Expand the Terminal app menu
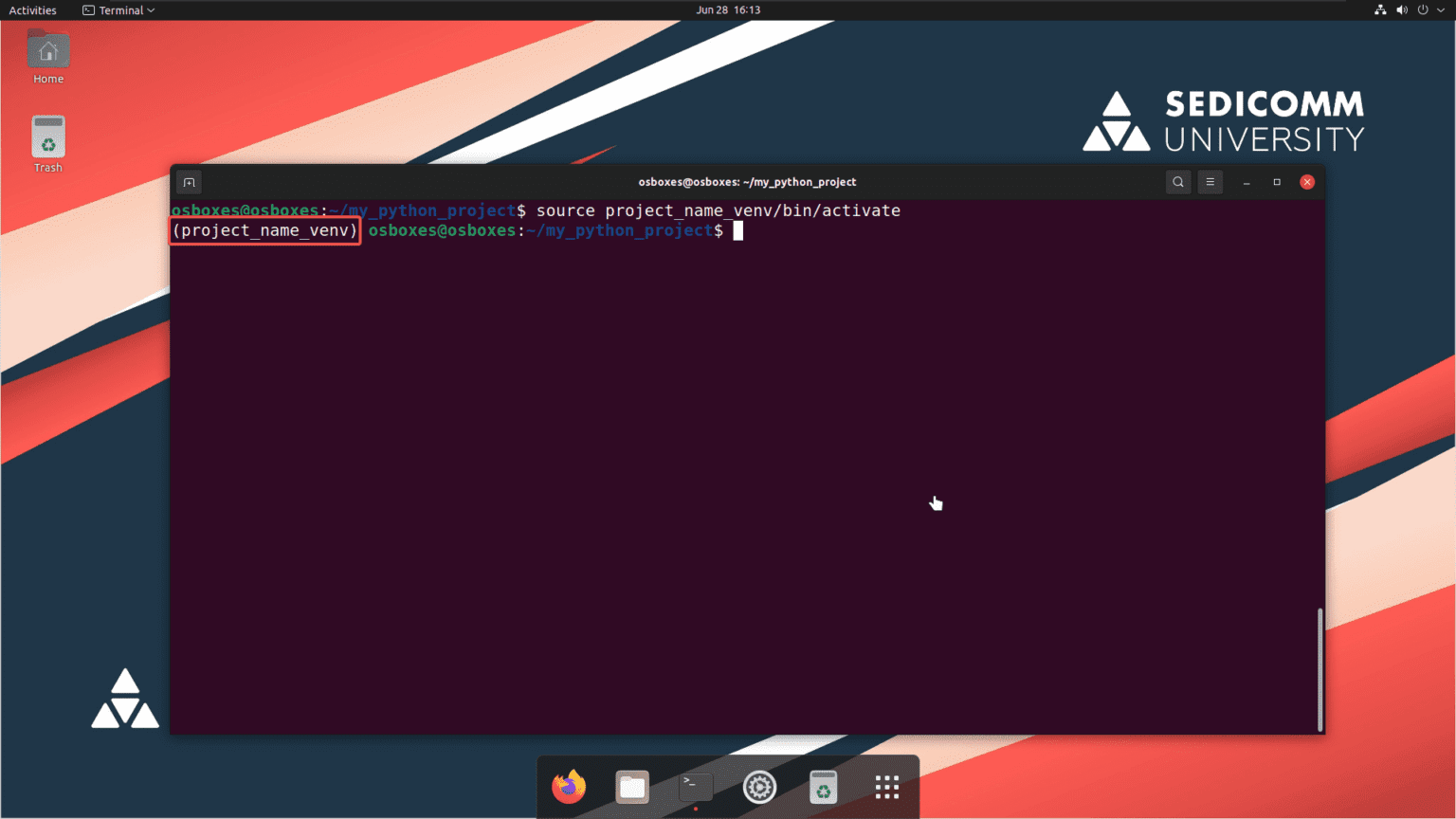The width and height of the screenshot is (1456, 819). coord(118,10)
